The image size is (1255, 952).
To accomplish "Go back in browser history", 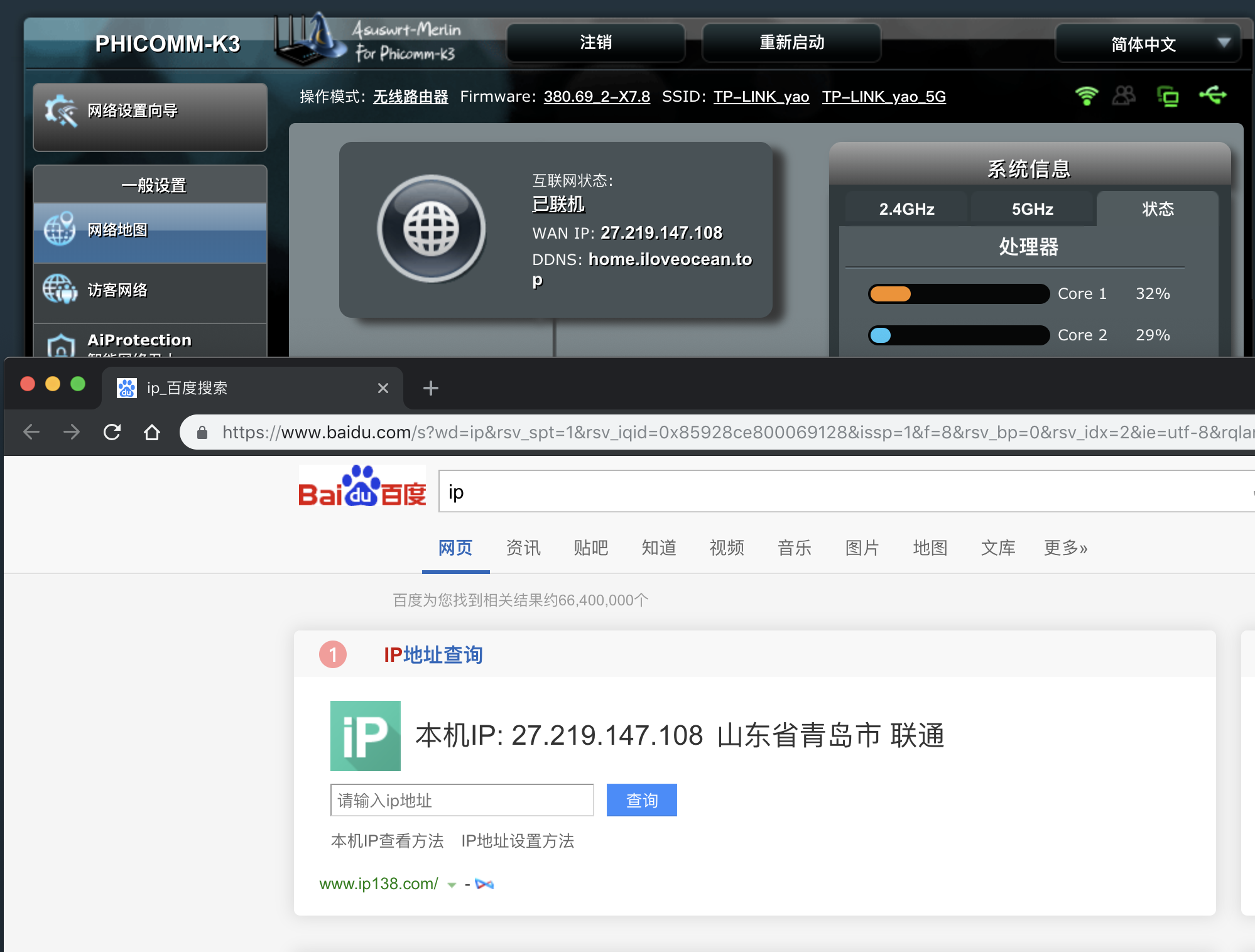I will (31, 432).
